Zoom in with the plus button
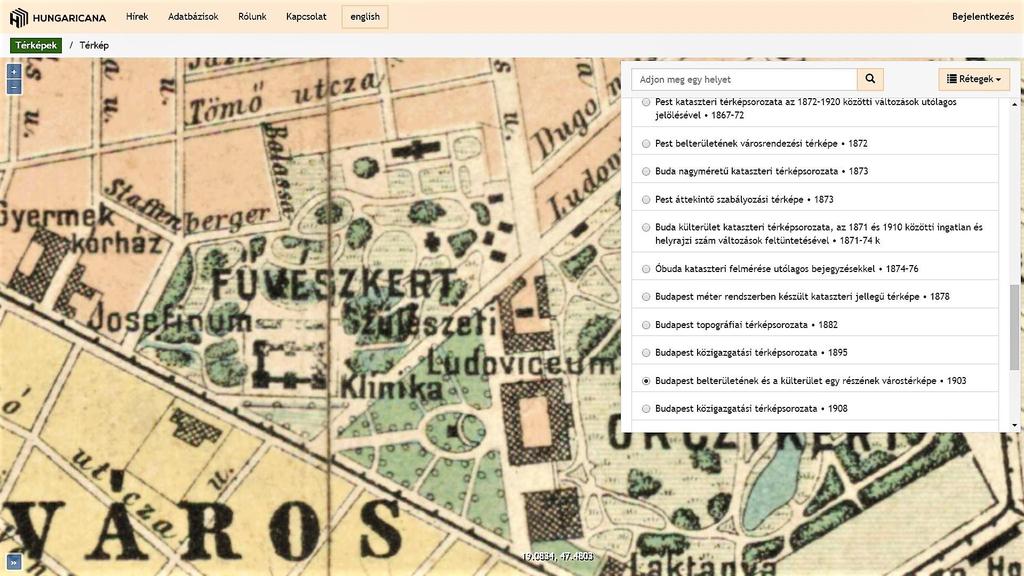The height and width of the screenshot is (576, 1024). [14, 71]
